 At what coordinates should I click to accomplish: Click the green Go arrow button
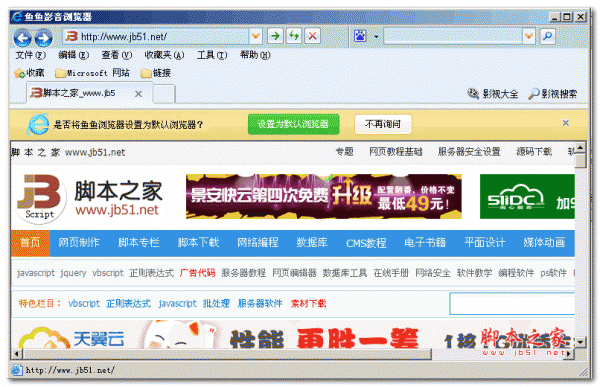pos(275,36)
